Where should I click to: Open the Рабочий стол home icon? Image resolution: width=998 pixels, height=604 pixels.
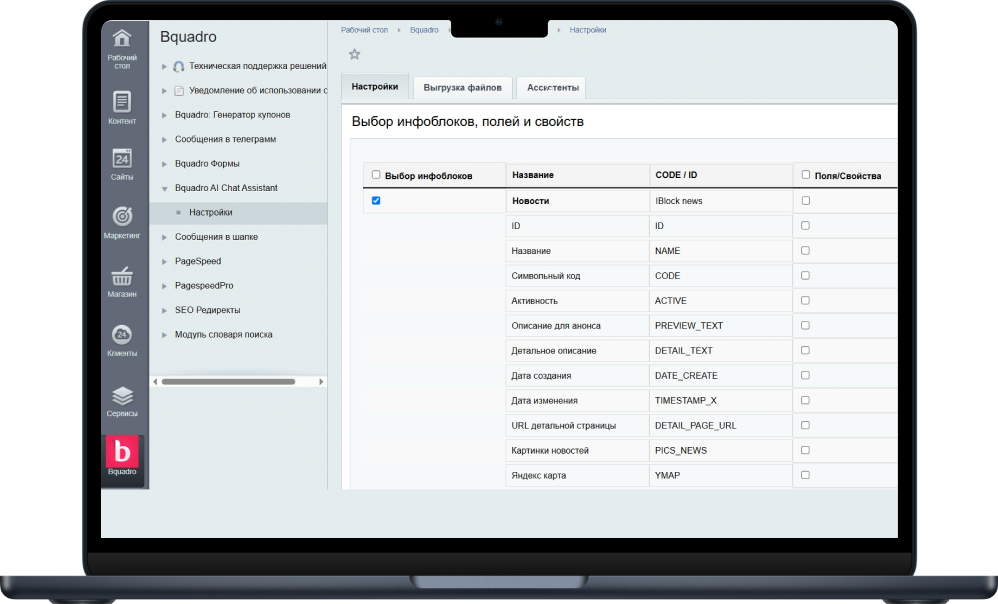pyautogui.click(x=122, y=40)
